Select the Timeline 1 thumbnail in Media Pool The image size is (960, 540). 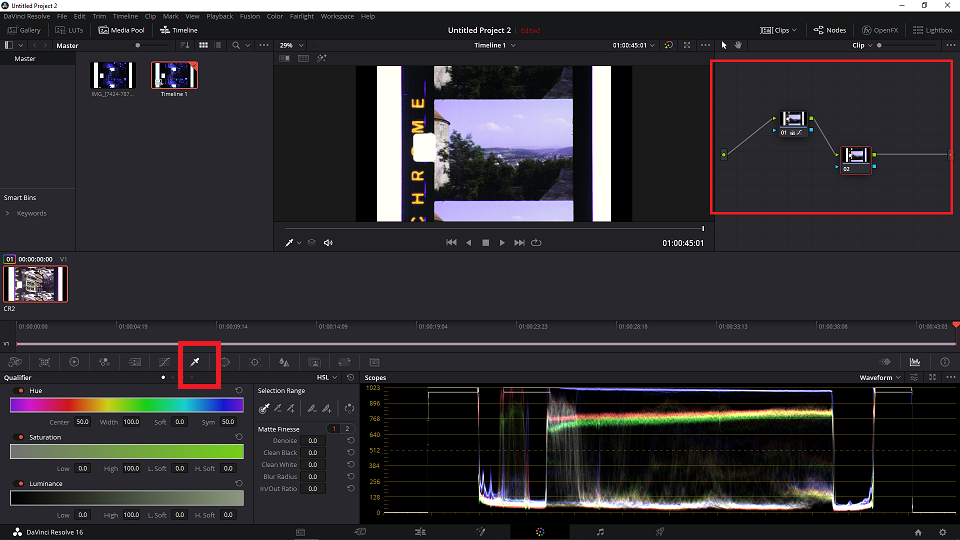pos(174,75)
